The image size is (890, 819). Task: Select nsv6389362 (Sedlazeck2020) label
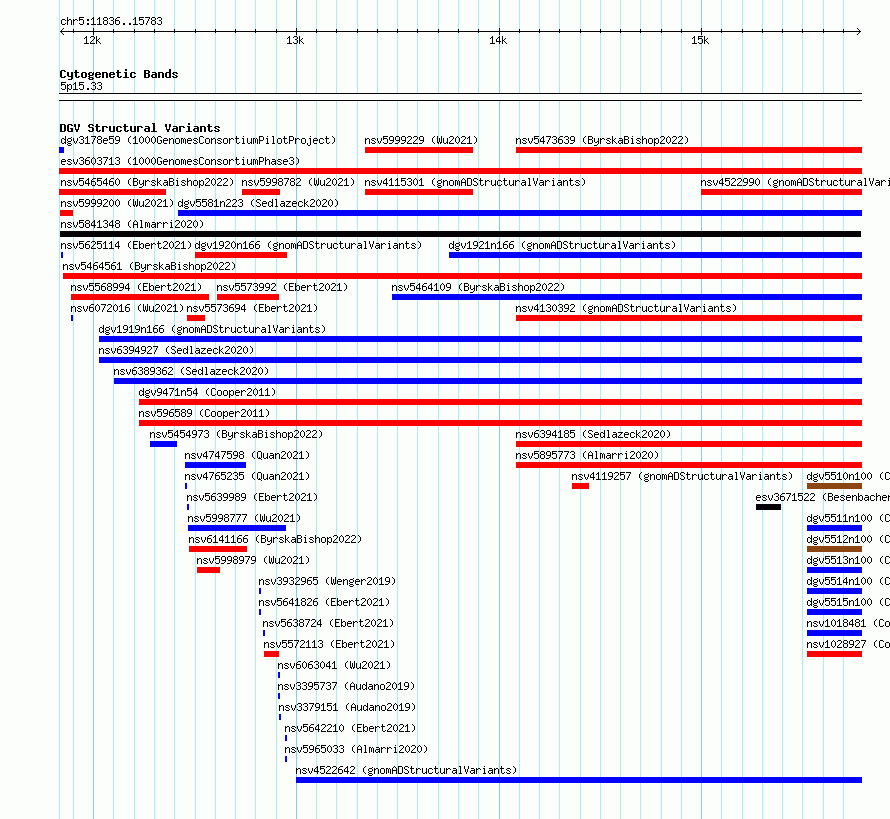pyautogui.click(x=191, y=371)
